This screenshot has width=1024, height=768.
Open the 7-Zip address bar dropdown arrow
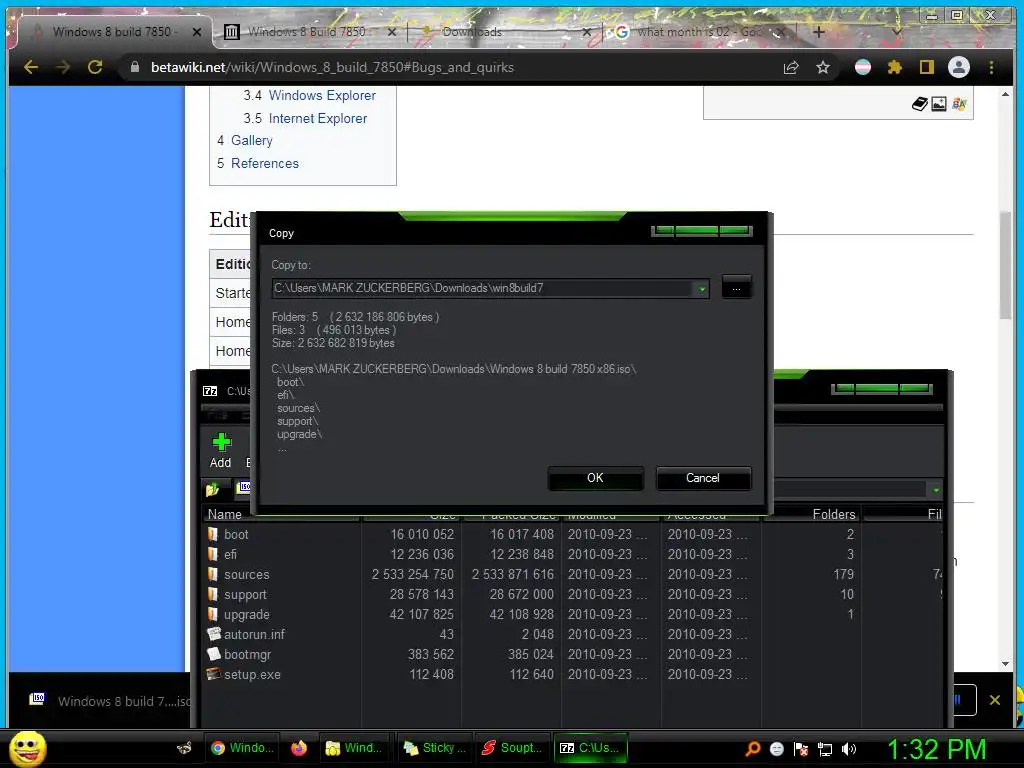[936, 490]
